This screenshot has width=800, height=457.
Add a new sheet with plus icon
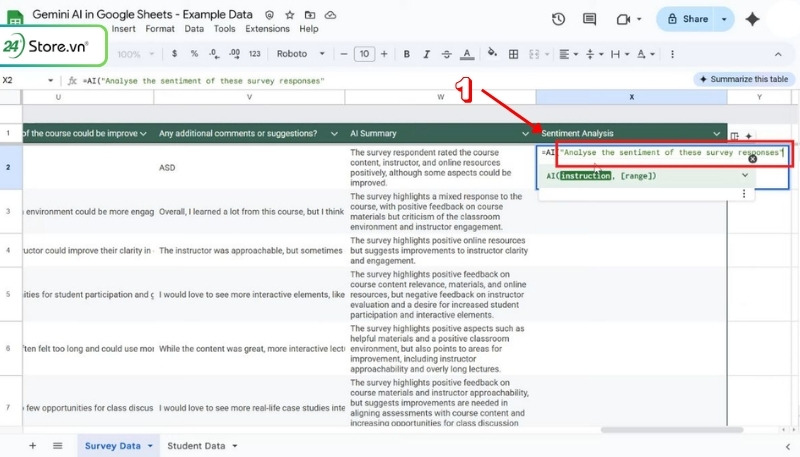[32, 445]
